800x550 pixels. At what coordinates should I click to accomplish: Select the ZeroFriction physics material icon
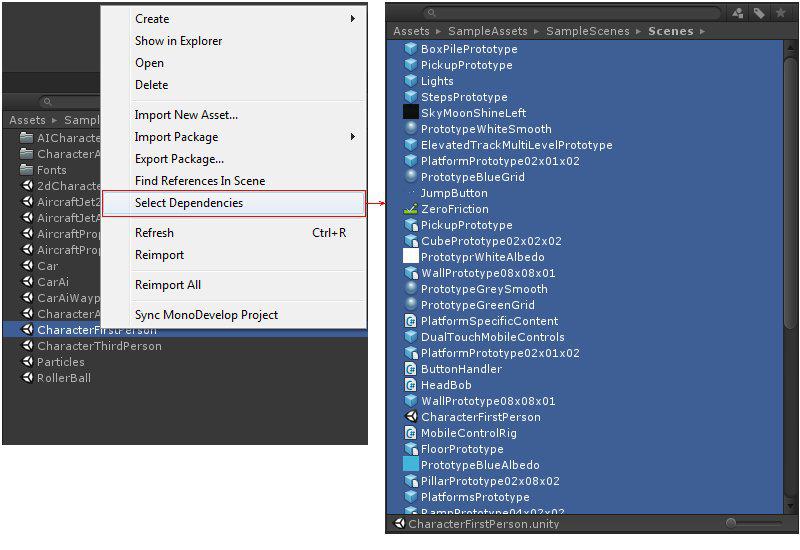(410, 209)
